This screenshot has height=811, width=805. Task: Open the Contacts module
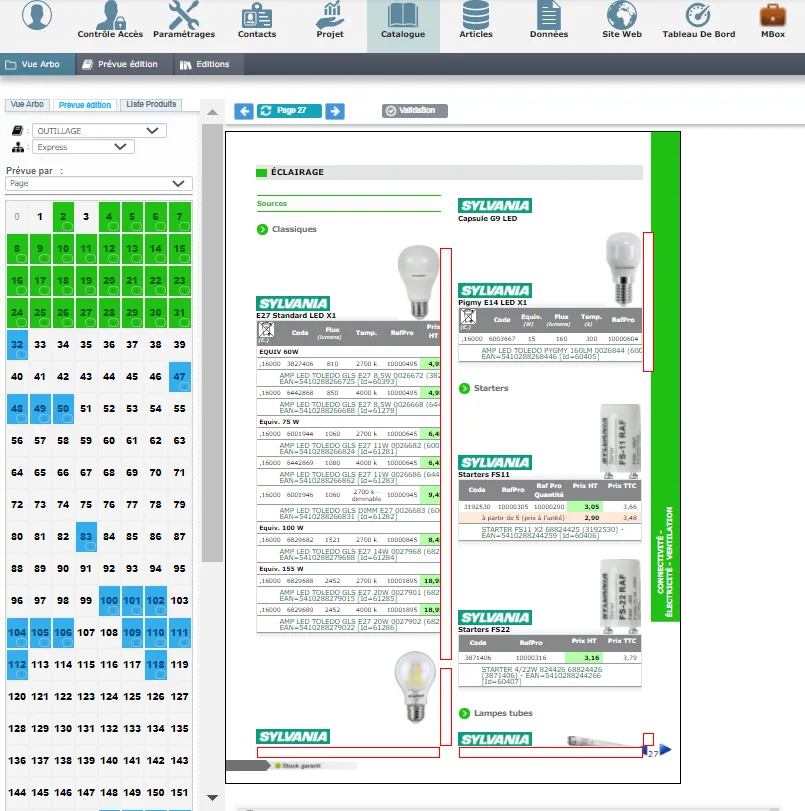click(x=257, y=20)
